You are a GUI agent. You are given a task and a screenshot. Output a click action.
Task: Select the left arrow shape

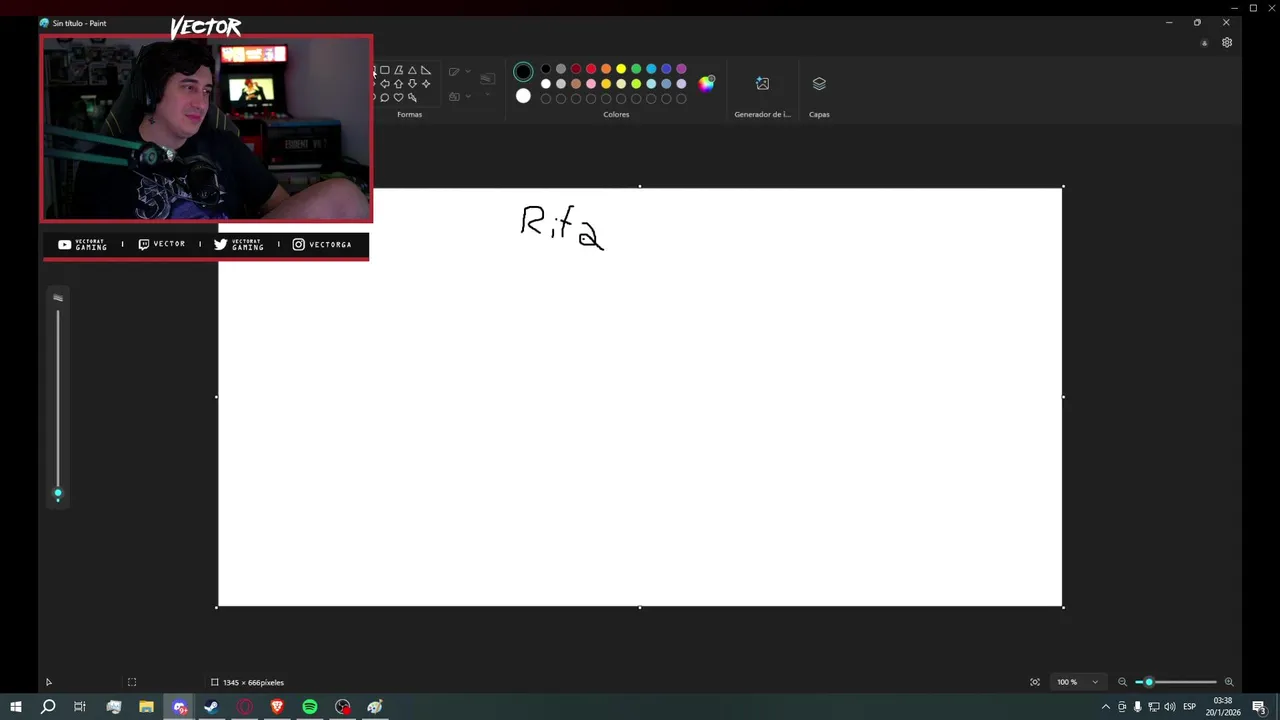385,84
